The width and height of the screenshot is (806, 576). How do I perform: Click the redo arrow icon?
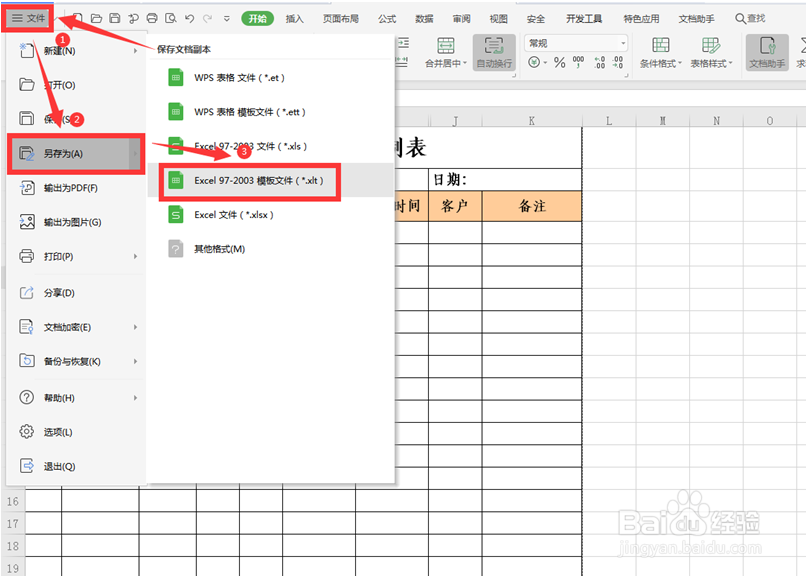pyautogui.click(x=207, y=18)
